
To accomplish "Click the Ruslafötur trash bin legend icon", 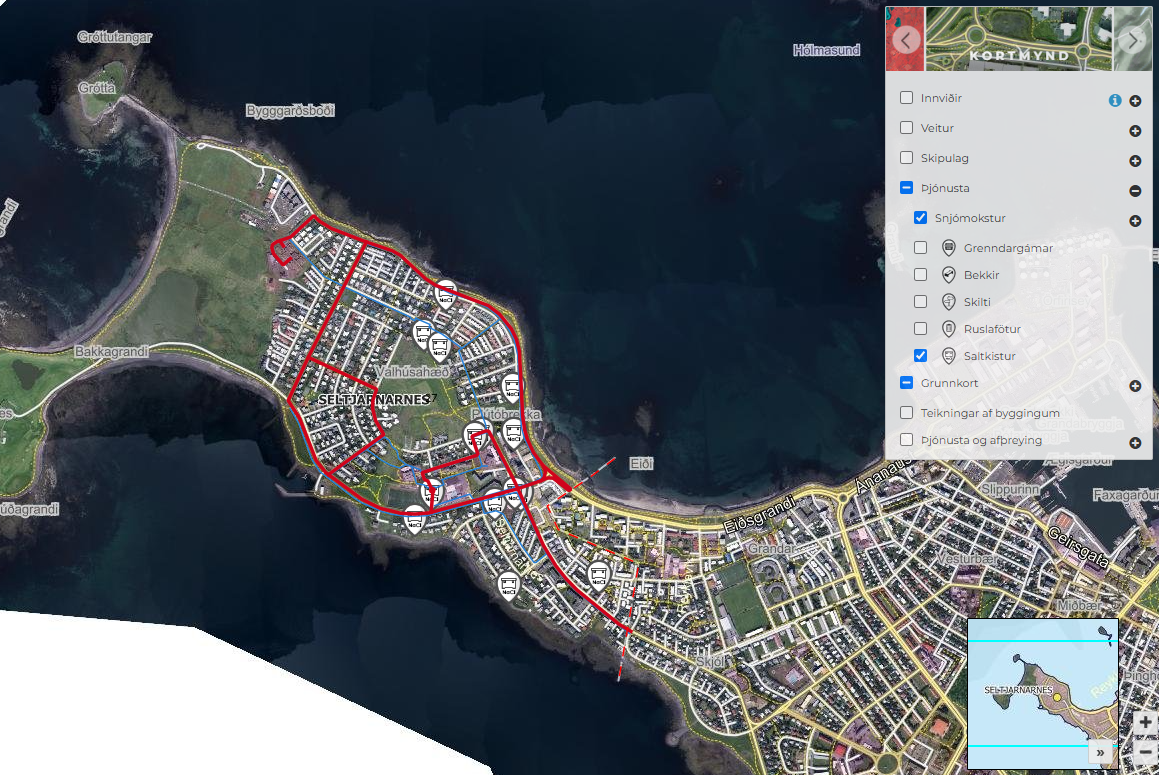I will click(x=949, y=329).
